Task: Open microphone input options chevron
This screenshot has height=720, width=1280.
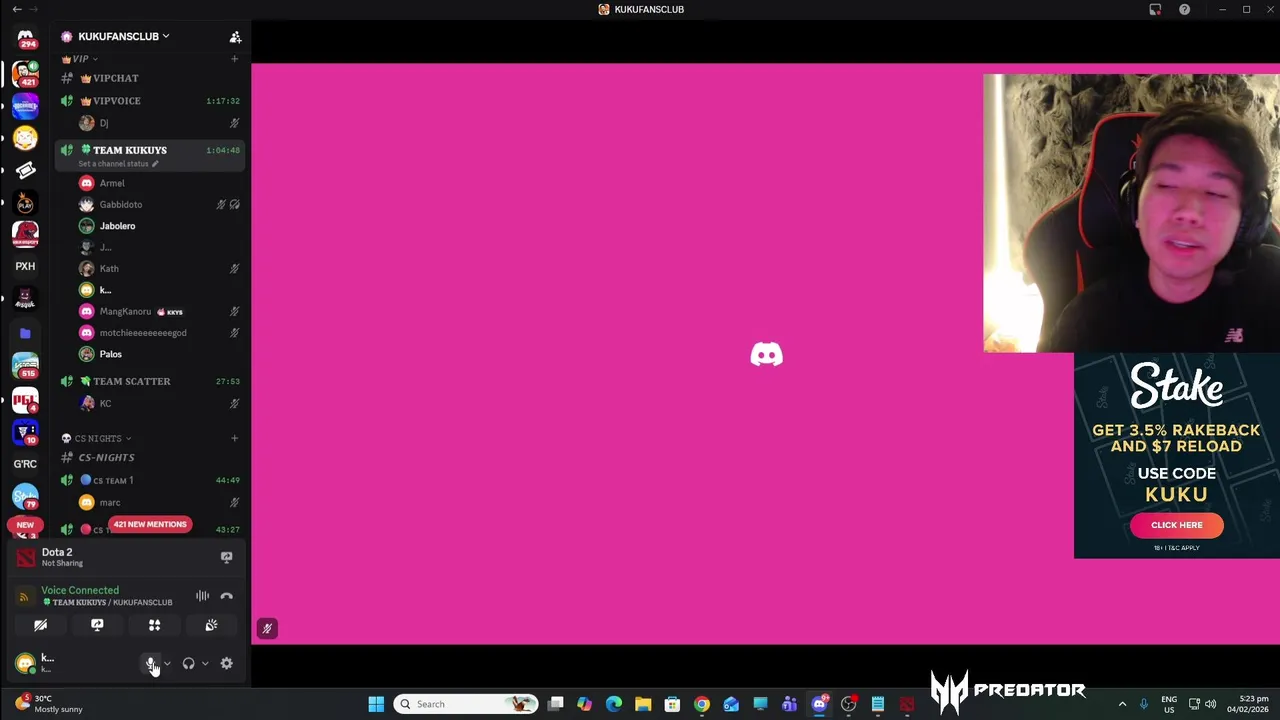Action: pos(167,663)
